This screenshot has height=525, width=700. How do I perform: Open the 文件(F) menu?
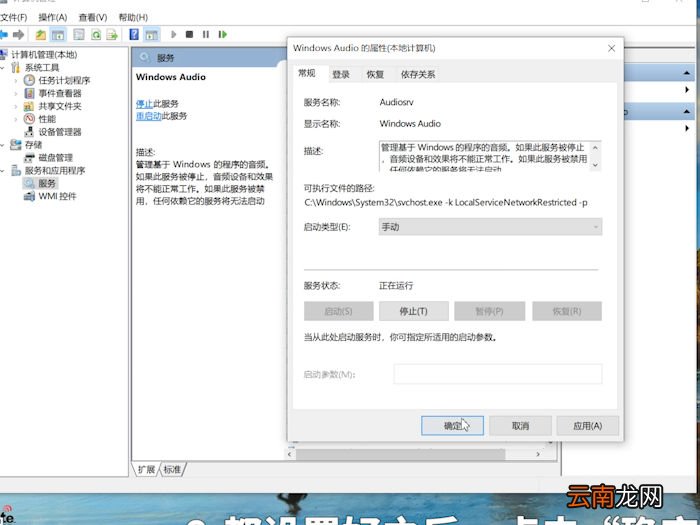tap(13, 17)
